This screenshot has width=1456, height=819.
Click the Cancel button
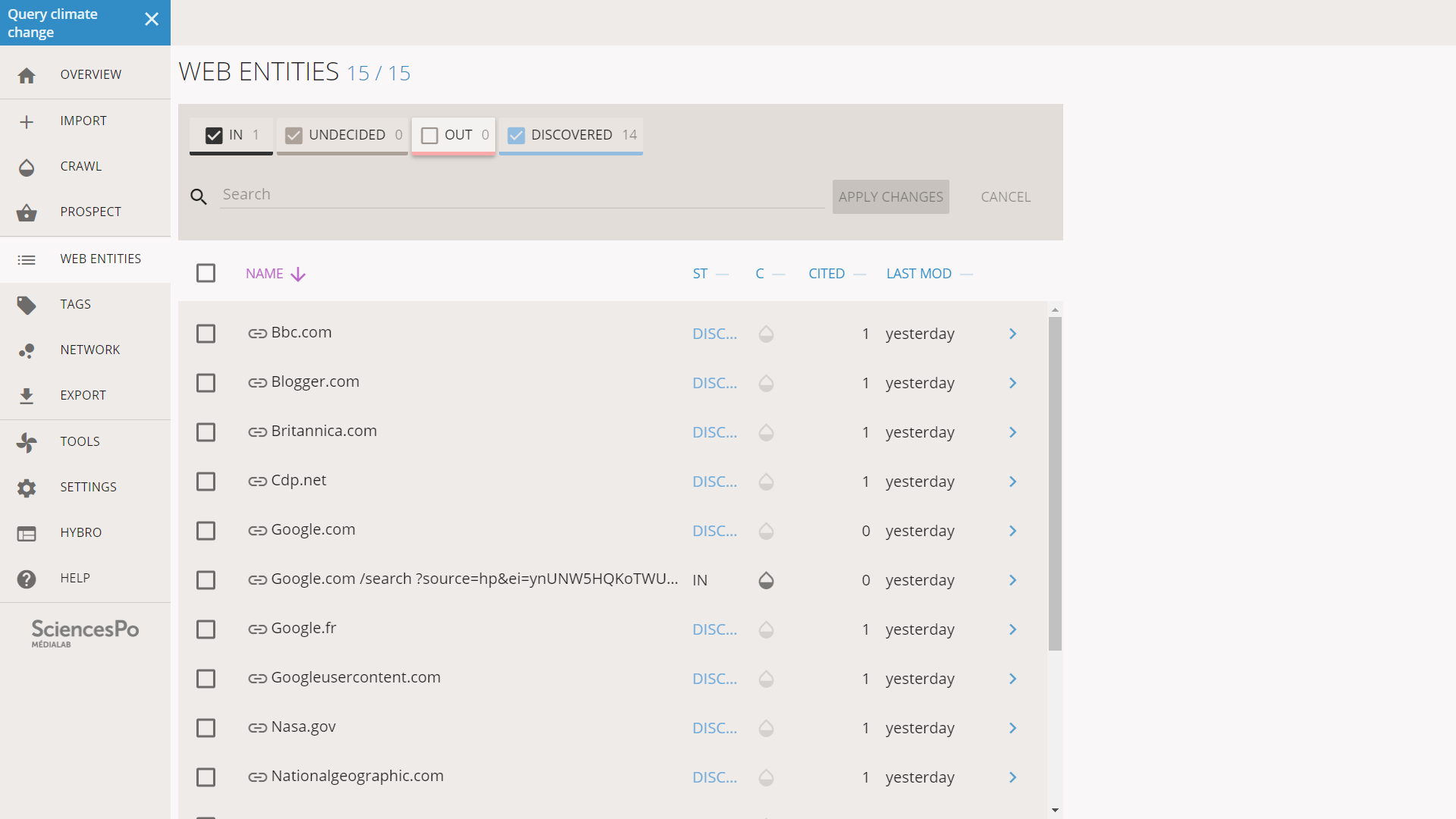point(1006,196)
